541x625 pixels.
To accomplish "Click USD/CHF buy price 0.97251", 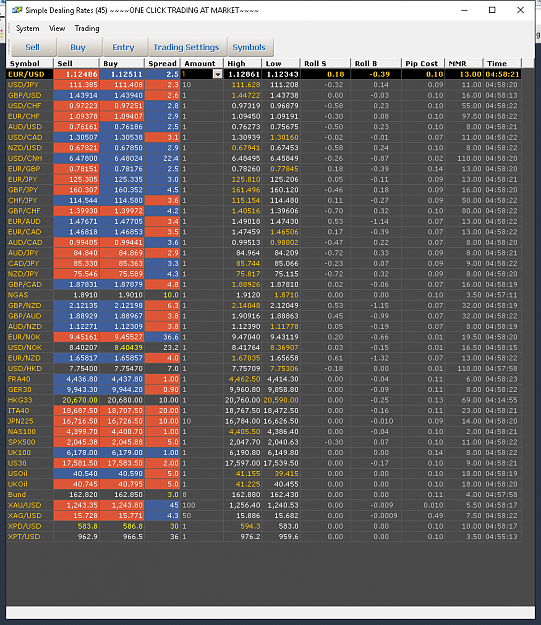I will point(122,106).
